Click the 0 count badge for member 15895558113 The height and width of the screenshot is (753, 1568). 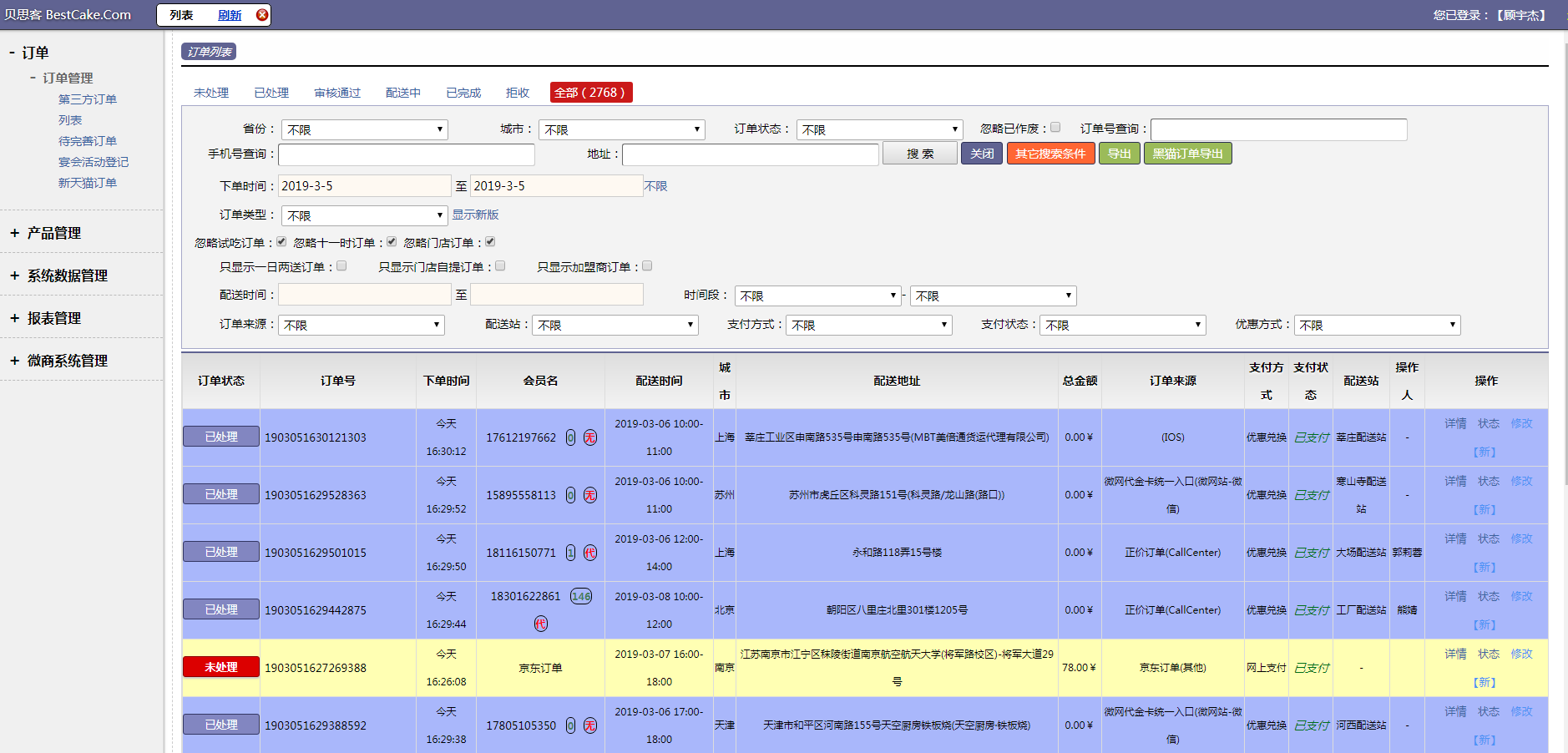(x=570, y=495)
